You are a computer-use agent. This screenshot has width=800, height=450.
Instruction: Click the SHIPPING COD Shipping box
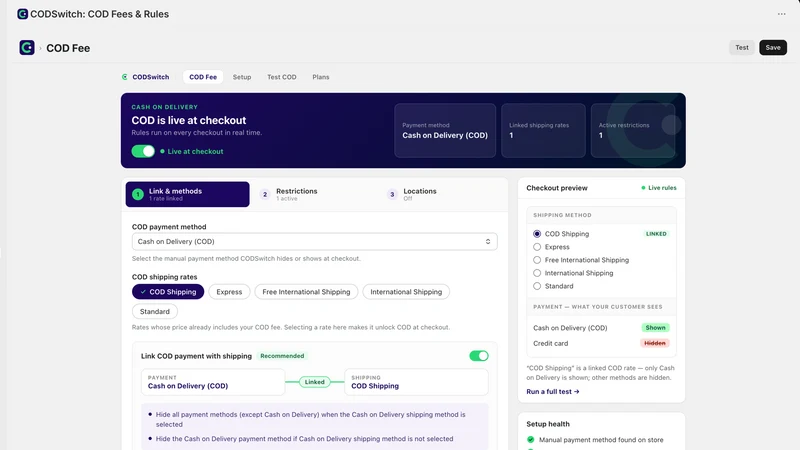416,382
